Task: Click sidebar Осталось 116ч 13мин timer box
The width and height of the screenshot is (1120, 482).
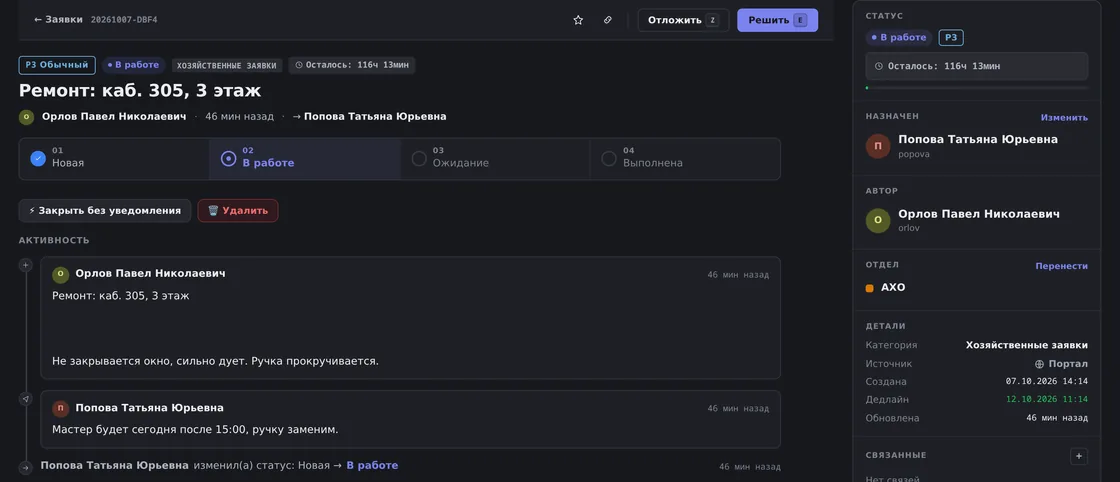Action: pos(977,66)
